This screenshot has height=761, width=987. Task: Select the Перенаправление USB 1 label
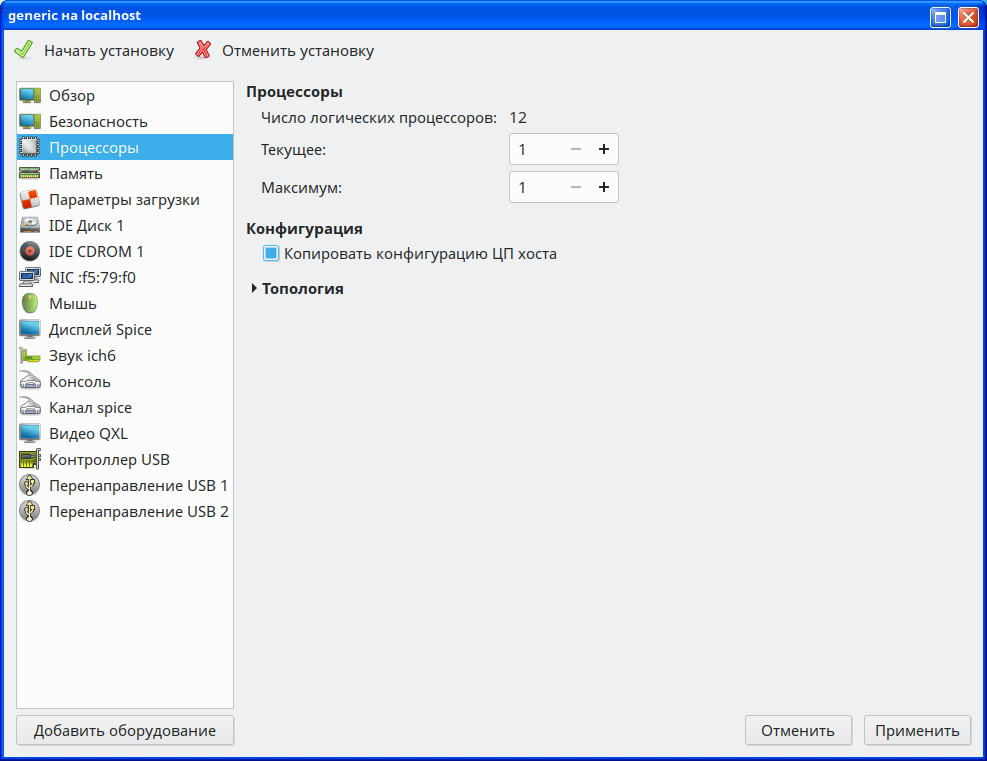(x=138, y=486)
